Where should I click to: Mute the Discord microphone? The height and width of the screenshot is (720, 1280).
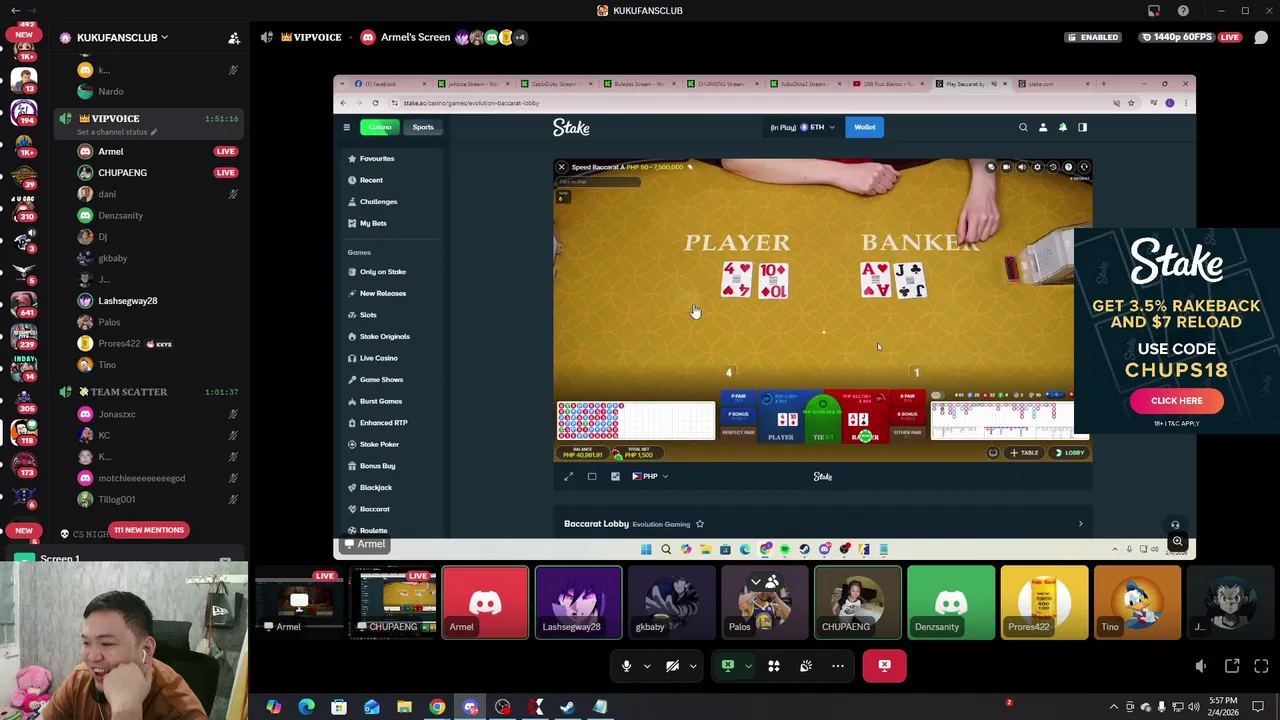(626, 666)
